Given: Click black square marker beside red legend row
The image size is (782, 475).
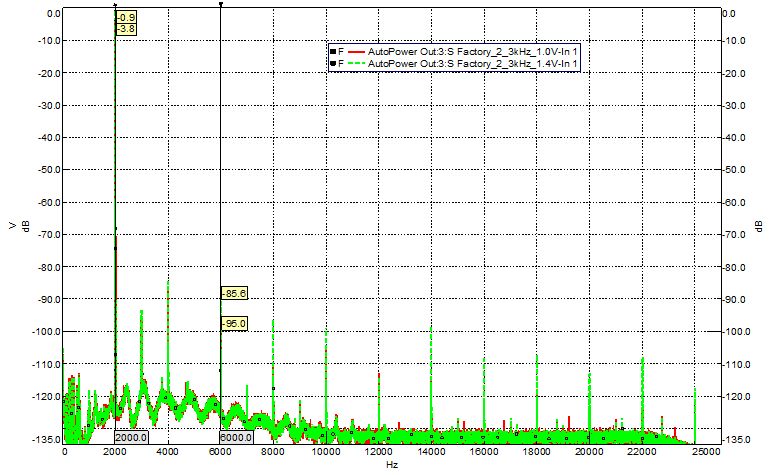Looking at the screenshot, I should point(333,51).
